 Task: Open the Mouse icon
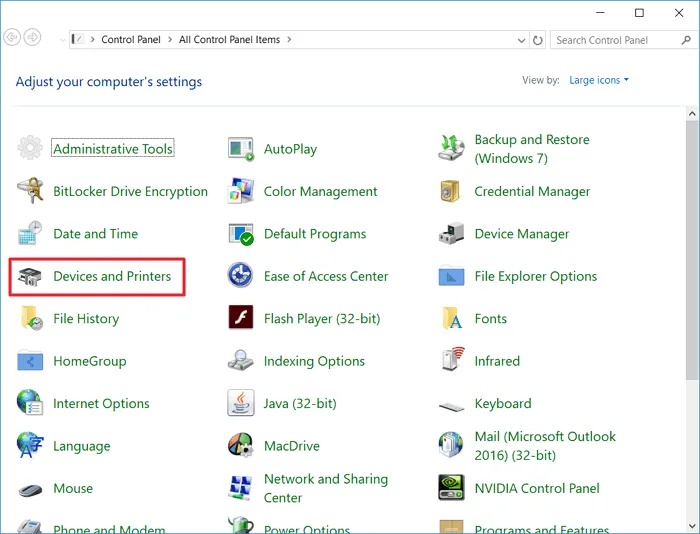[x=30, y=490]
